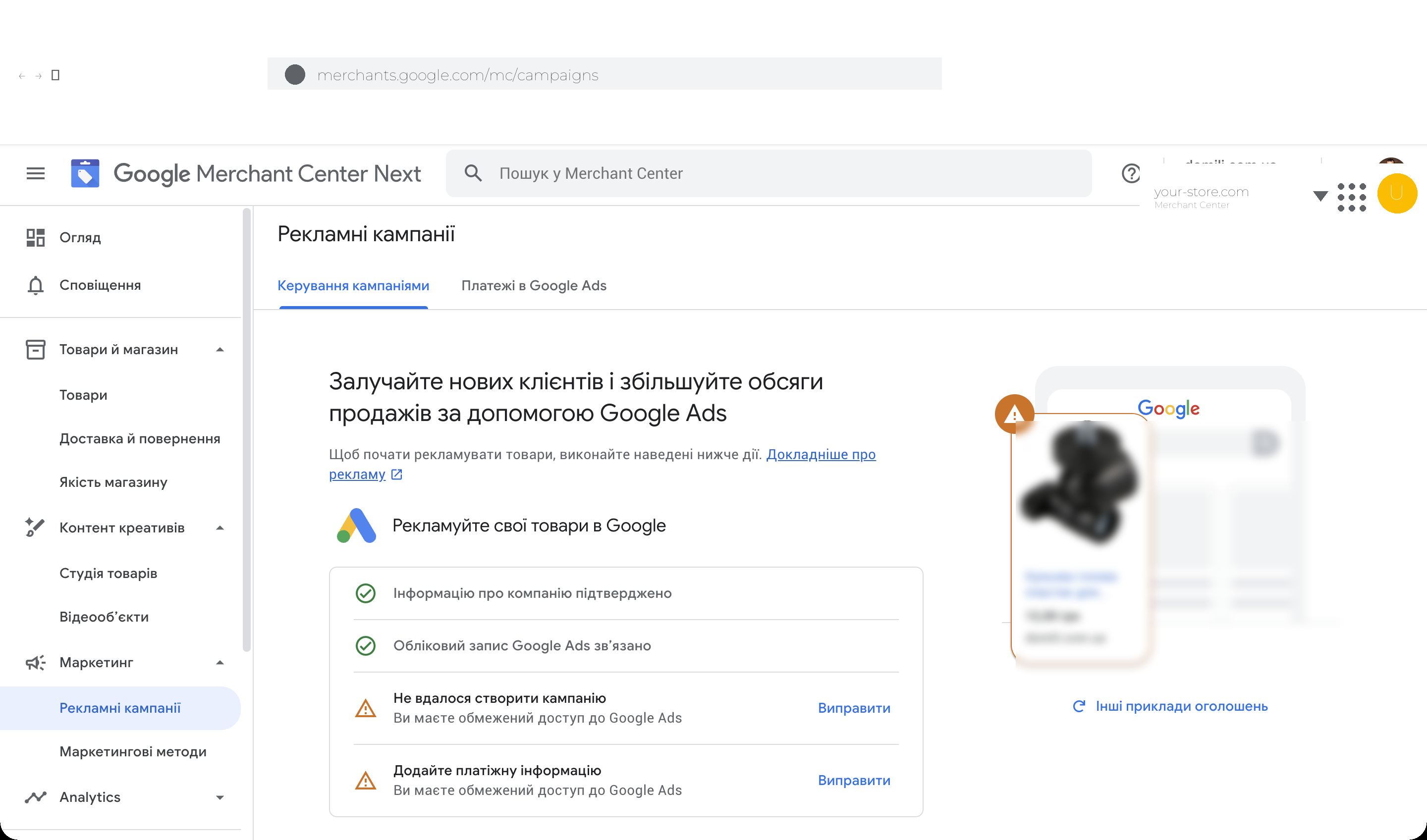The image size is (1427, 840).
Task: Open the your-store.com account dropdown
Action: click(1320, 196)
